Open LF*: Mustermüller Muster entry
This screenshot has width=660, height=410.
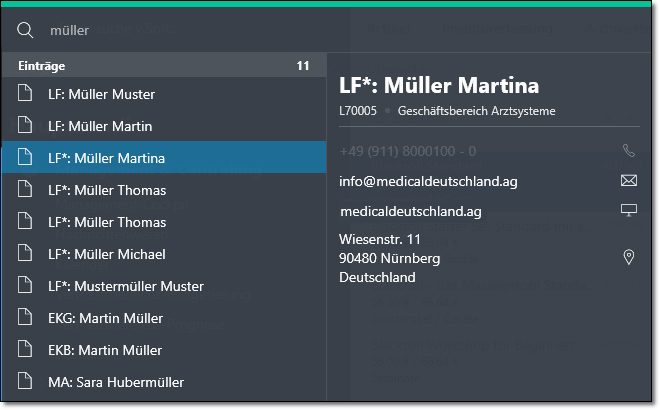(x=126, y=286)
